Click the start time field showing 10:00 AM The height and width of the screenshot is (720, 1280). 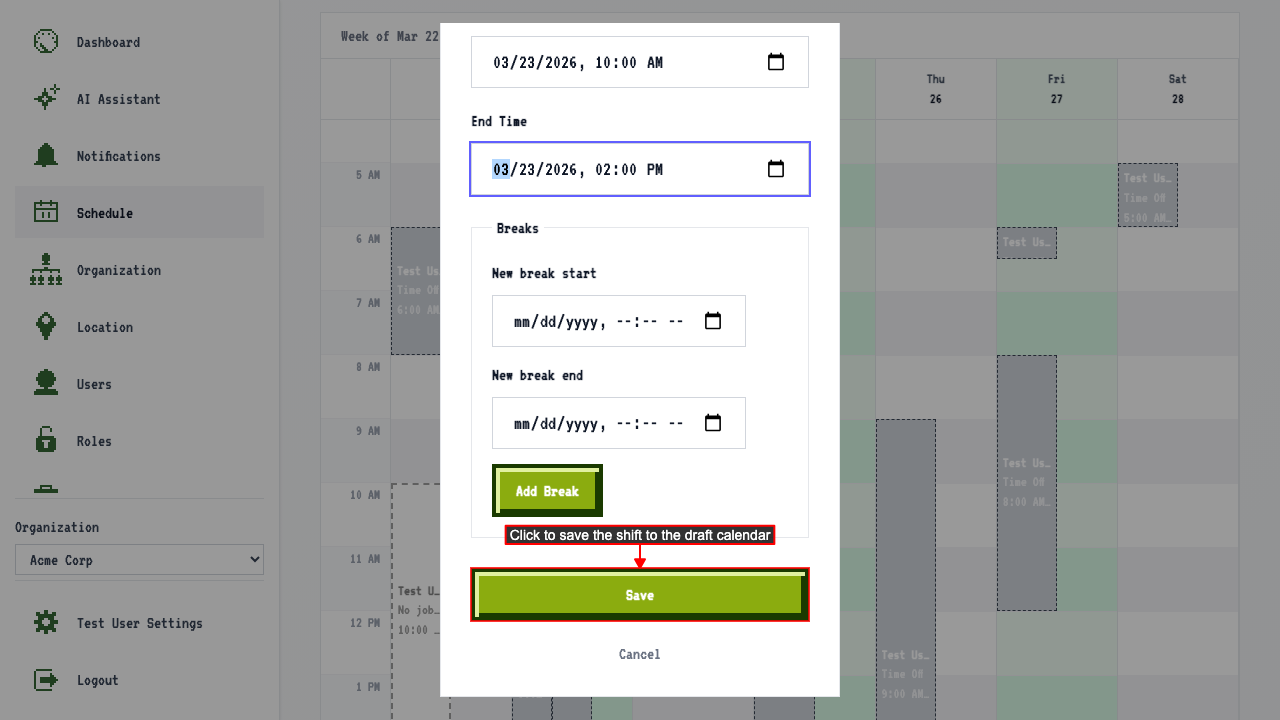click(x=640, y=62)
